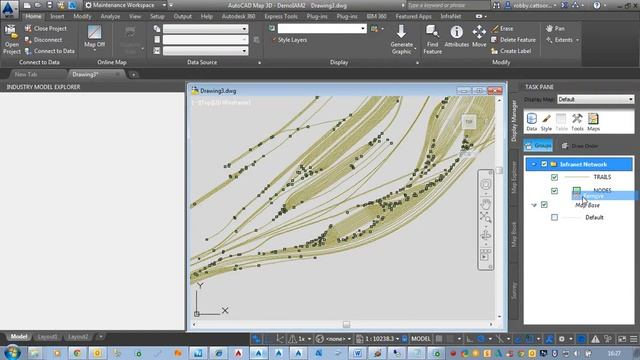Open the Featured Apps ribbon tab

413,16
